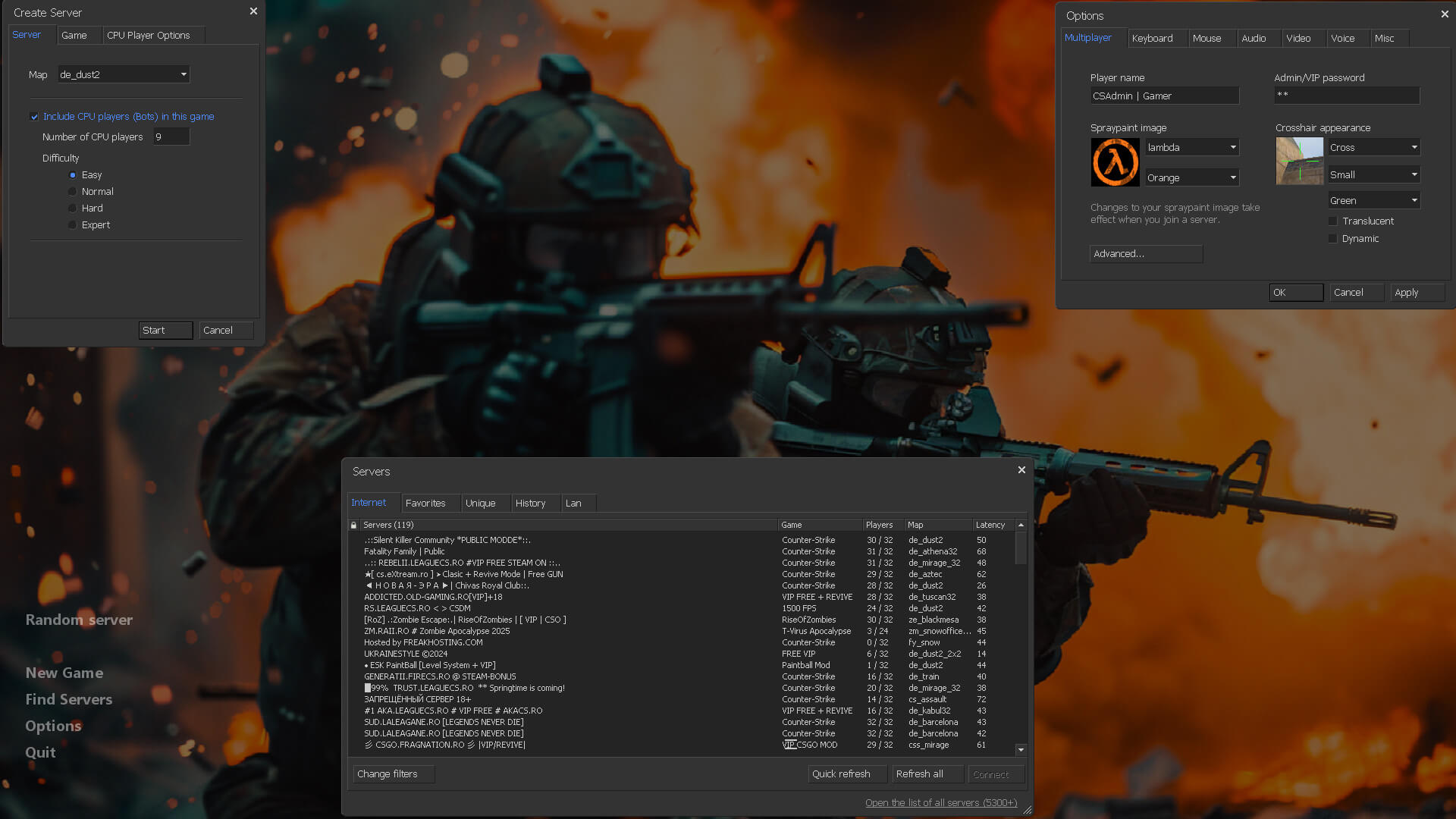Viewport: 1456px width, 819px height.
Task: Close the Servers window
Action: coord(1021,470)
